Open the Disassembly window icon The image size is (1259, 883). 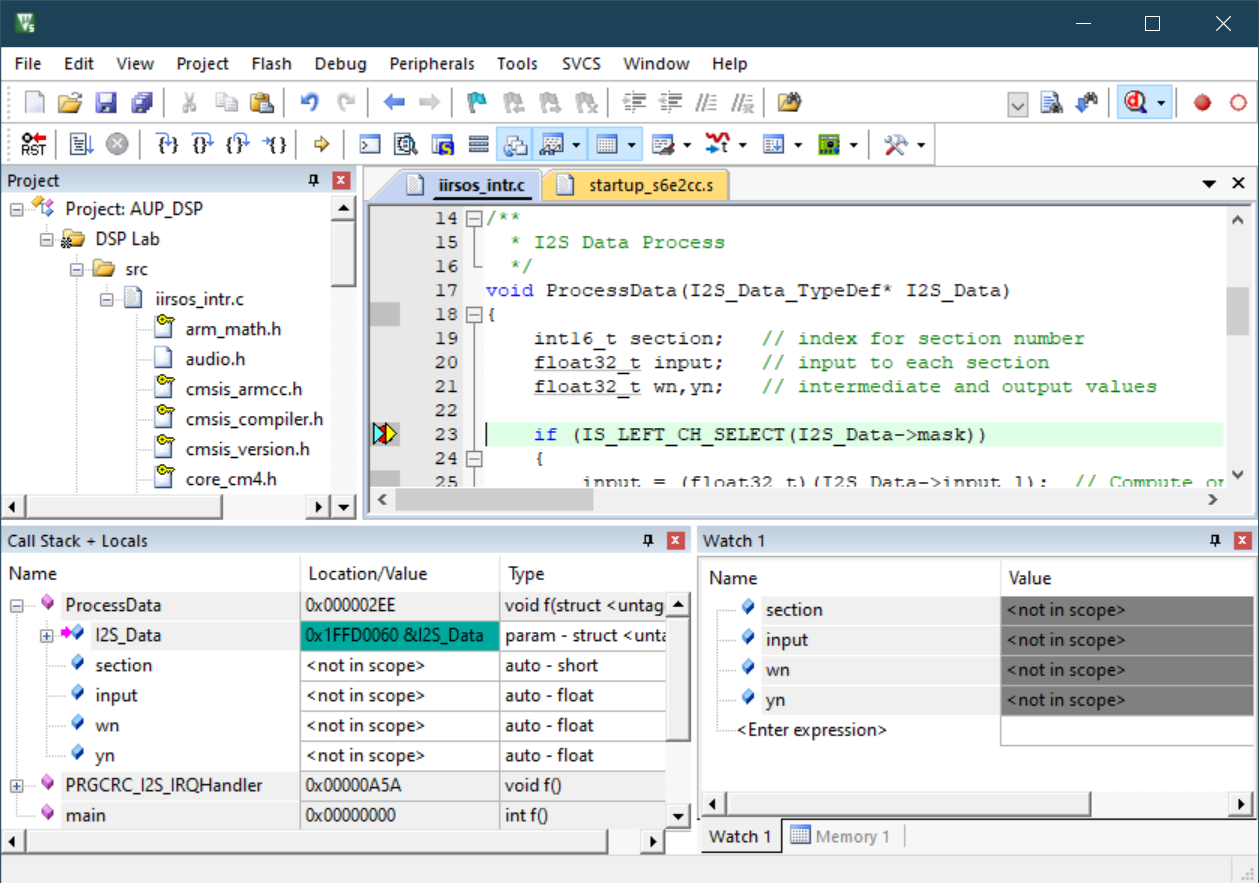coord(405,145)
